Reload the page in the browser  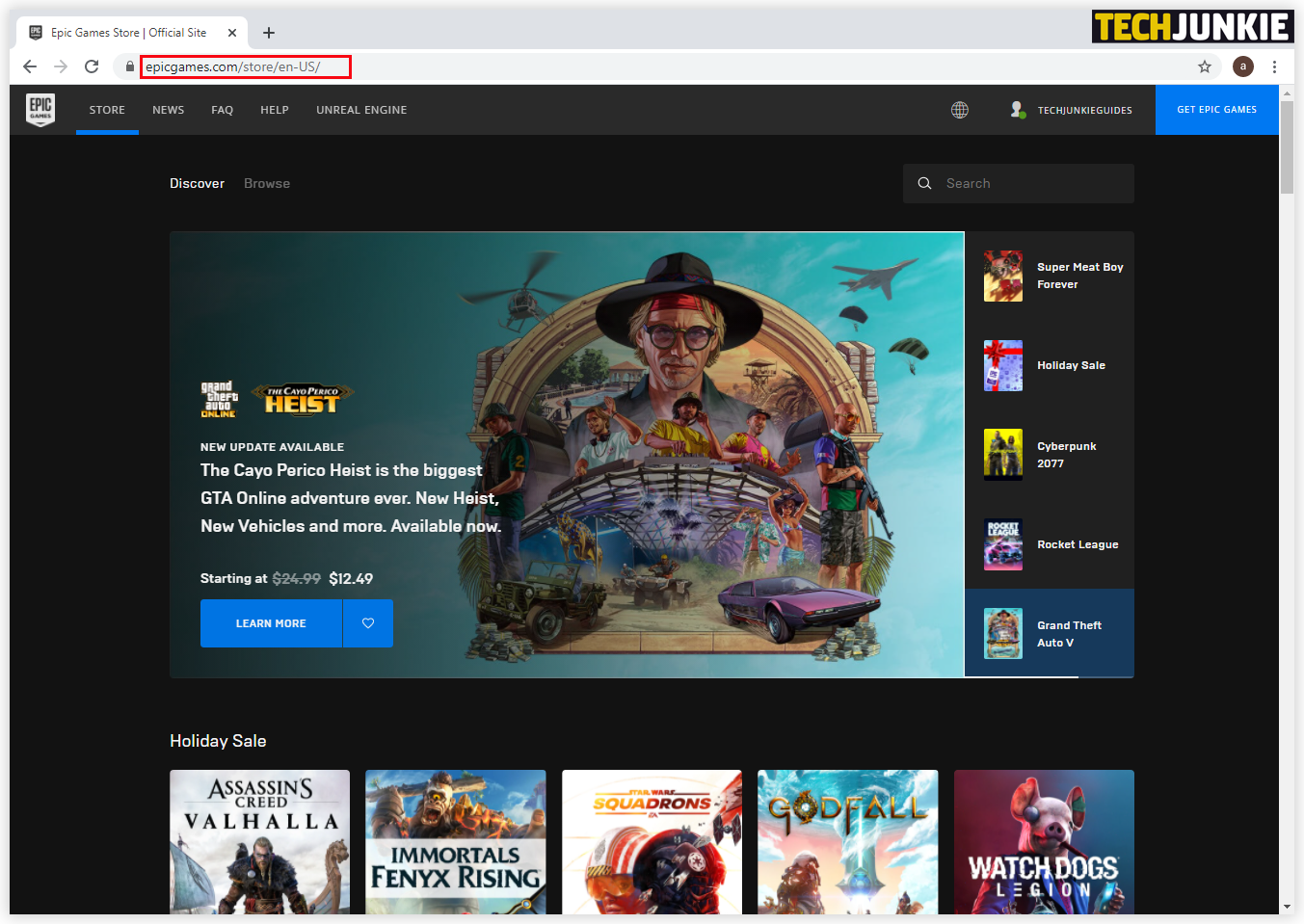pos(92,66)
